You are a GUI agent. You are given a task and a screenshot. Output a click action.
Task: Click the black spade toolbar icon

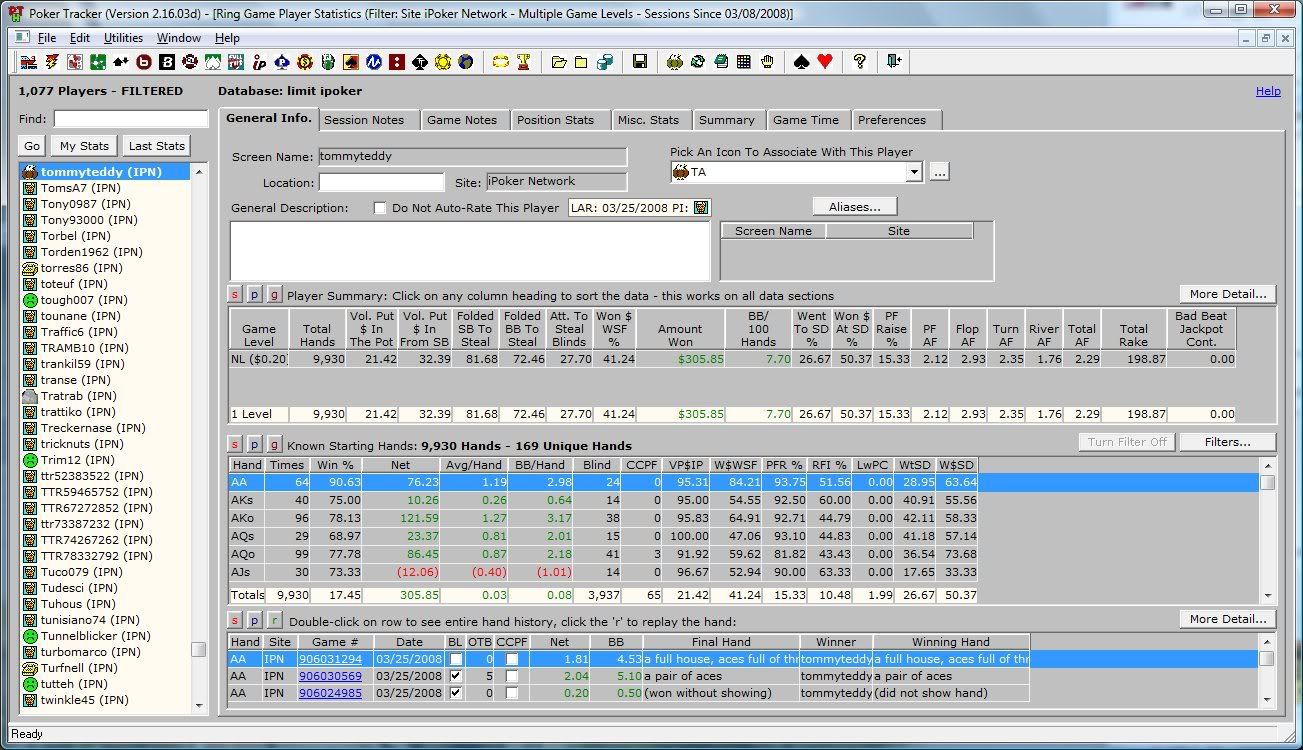(801, 62)
